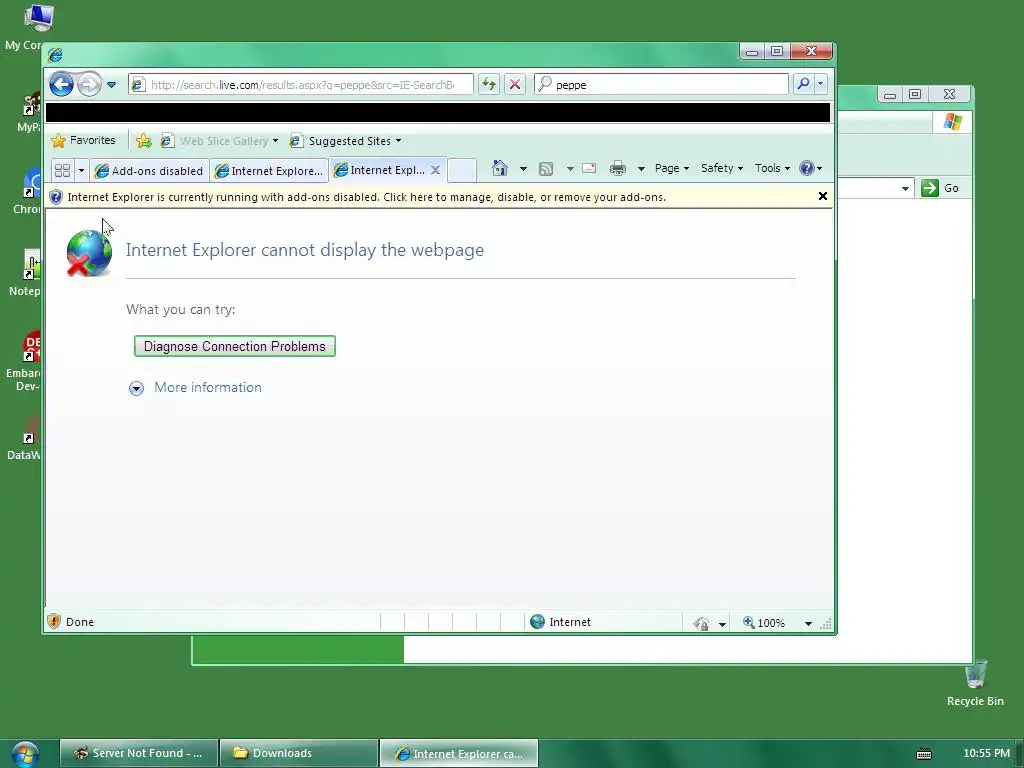Open the Safety menu
The image size is (1024, 768).
(722, 168)
